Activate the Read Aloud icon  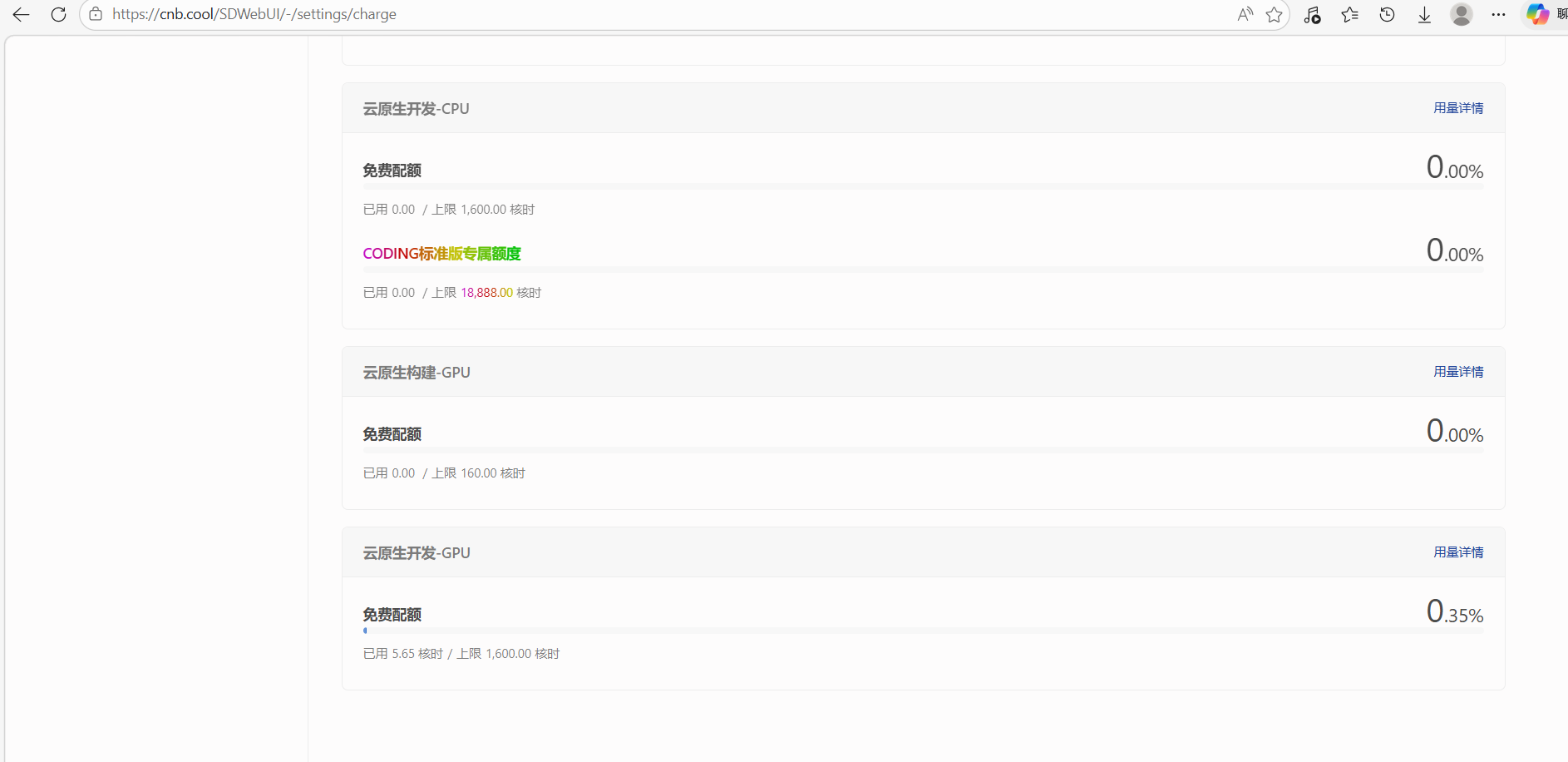tap(1245, 14)
